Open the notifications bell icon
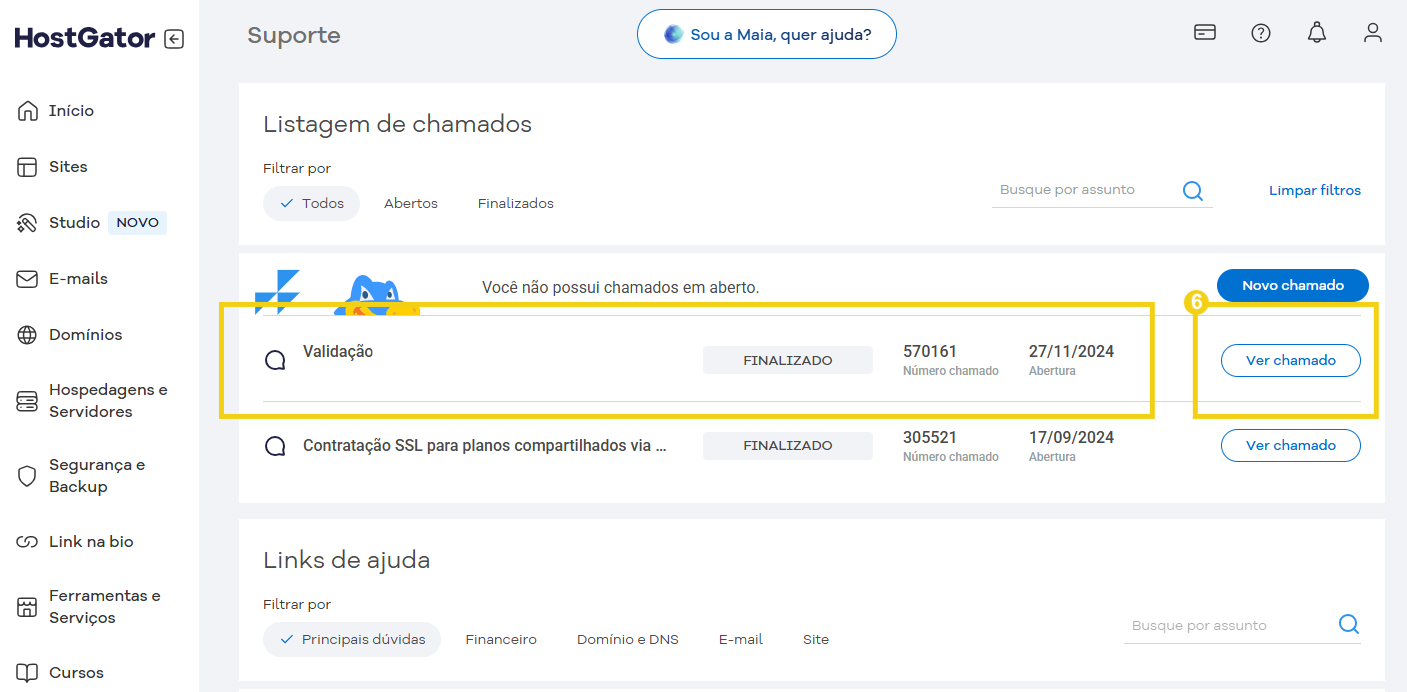The width and height of the screenshot is (1407, 692). 1317,33
